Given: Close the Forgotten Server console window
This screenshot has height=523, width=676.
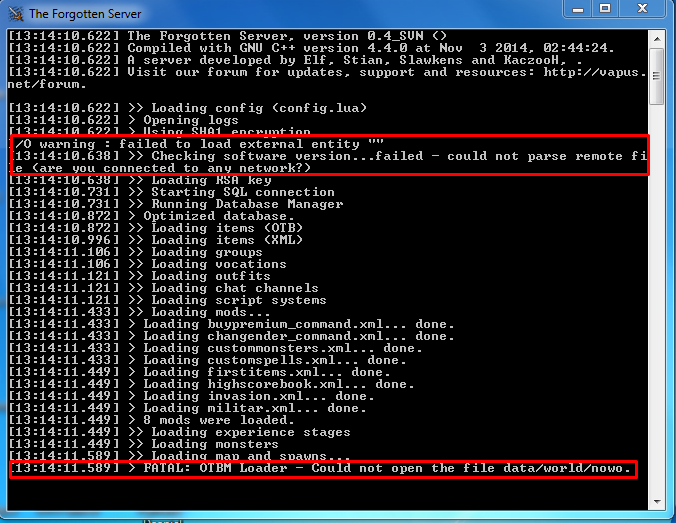Looking at the screenshot, I should 642,9.
